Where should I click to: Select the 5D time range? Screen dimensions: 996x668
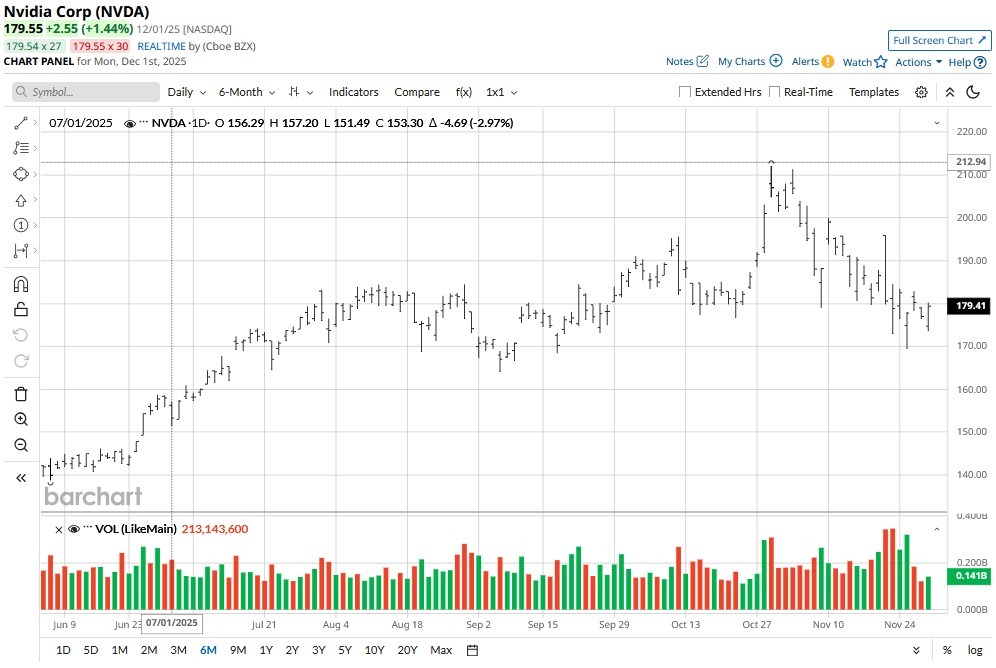pos(91,650)
